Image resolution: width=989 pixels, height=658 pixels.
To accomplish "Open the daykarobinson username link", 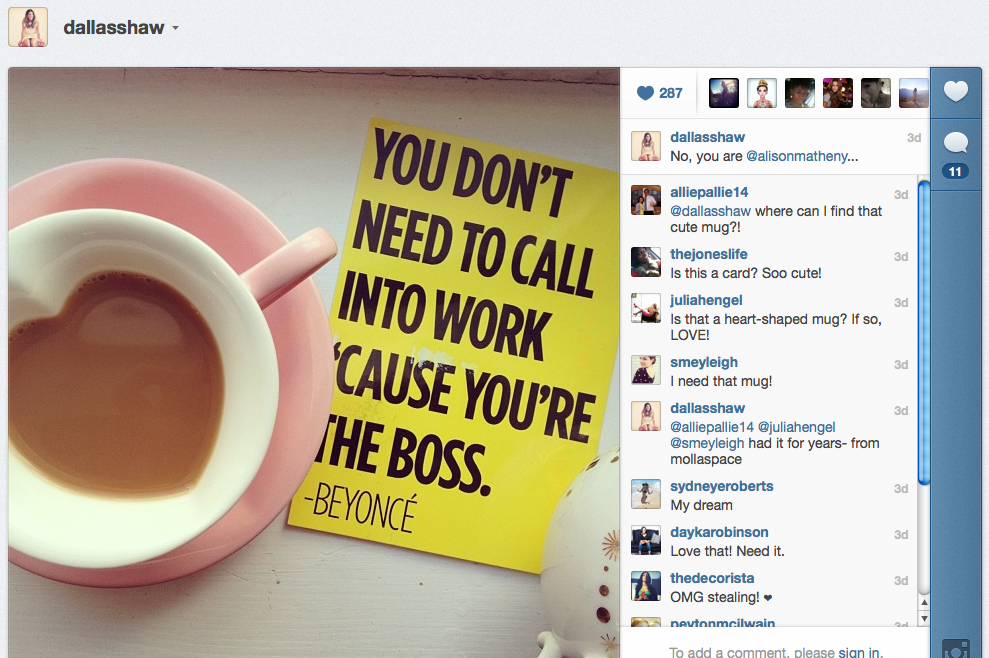I will pyautogui.click(x=719, y=532).
